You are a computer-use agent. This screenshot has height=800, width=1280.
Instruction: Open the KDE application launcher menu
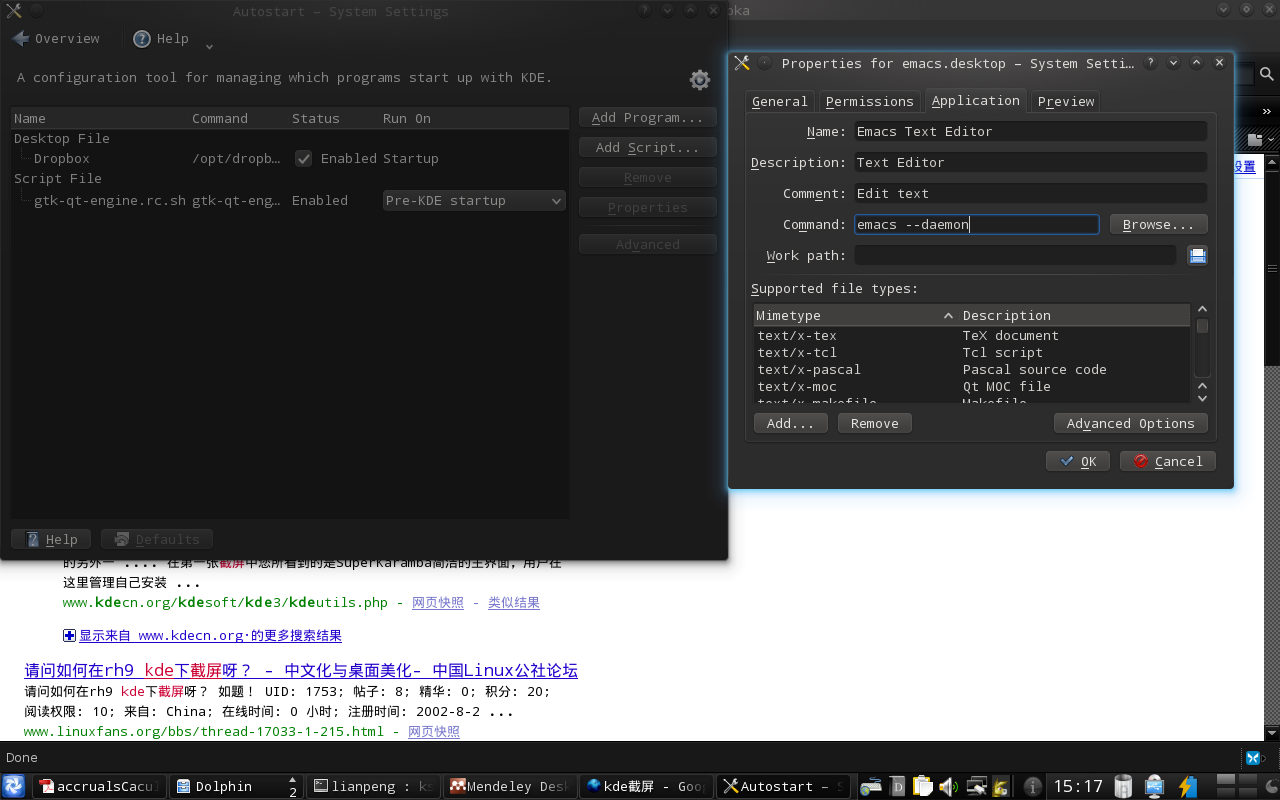(15, 786)
